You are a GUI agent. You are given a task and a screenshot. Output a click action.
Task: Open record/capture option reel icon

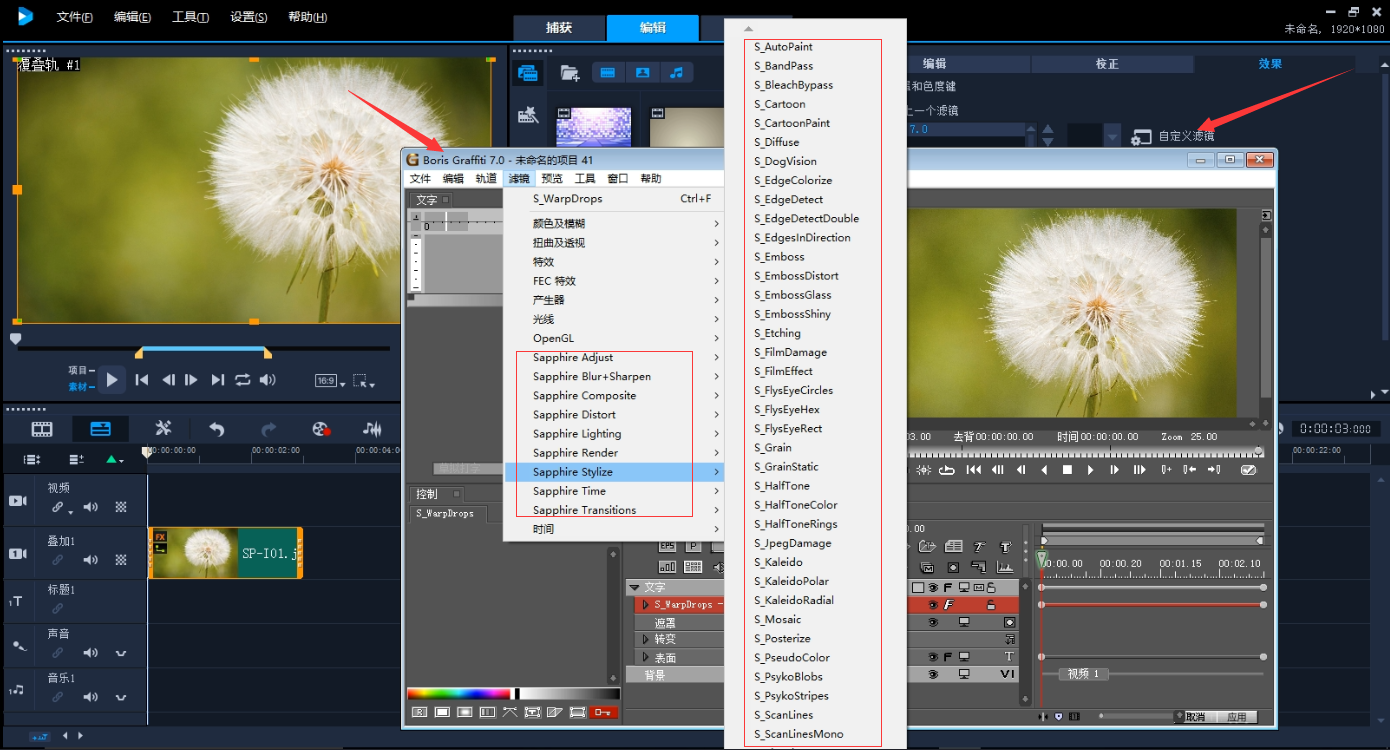point(321,429)
